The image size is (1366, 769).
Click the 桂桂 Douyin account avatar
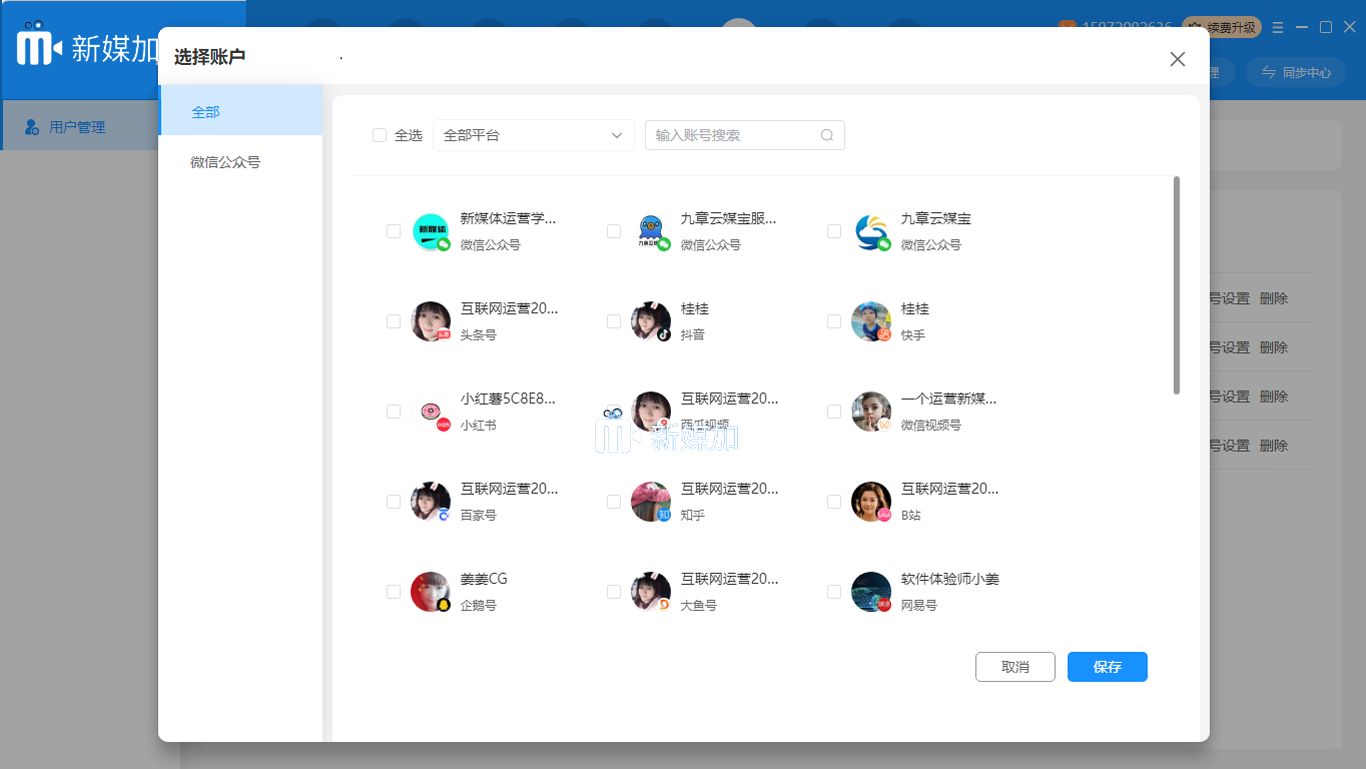(651, 322)
